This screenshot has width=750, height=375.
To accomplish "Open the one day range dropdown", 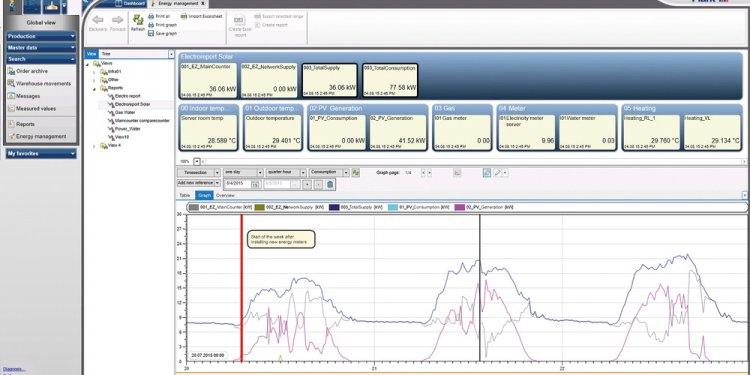I will pos(260,173).
